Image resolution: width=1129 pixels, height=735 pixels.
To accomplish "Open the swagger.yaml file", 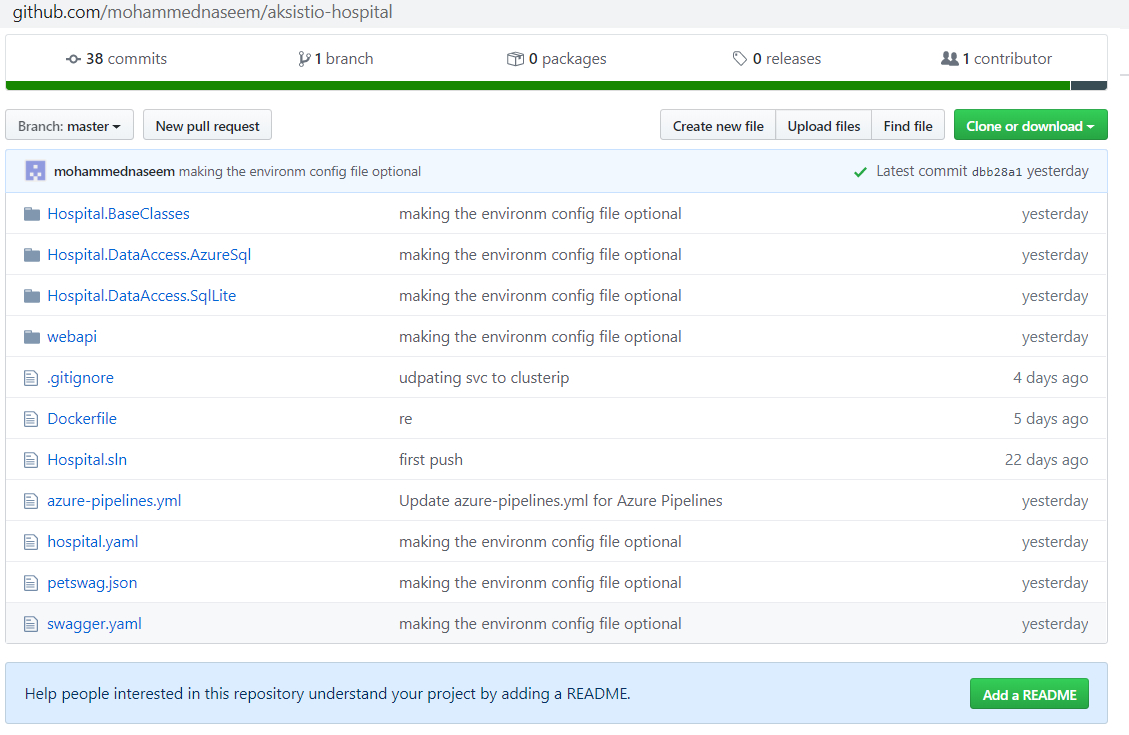I will click(94, 624).
